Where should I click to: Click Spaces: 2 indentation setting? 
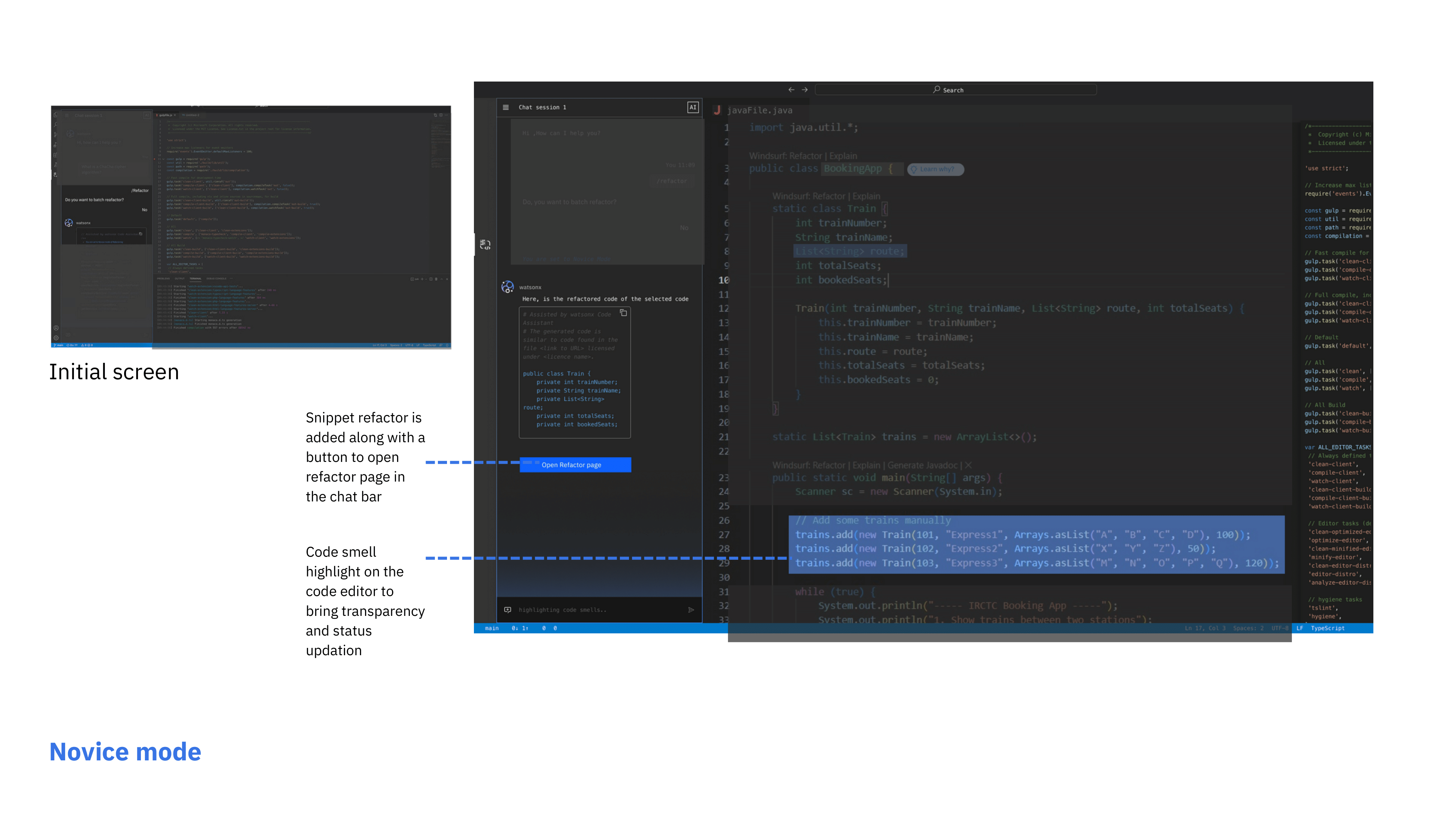pos(1248,629)
